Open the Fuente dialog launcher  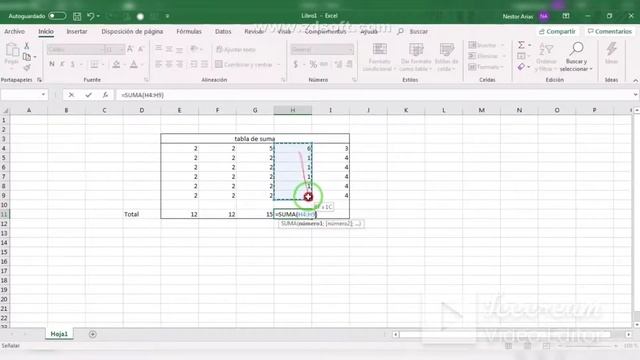pyautogui.click(x=146, y=80)
